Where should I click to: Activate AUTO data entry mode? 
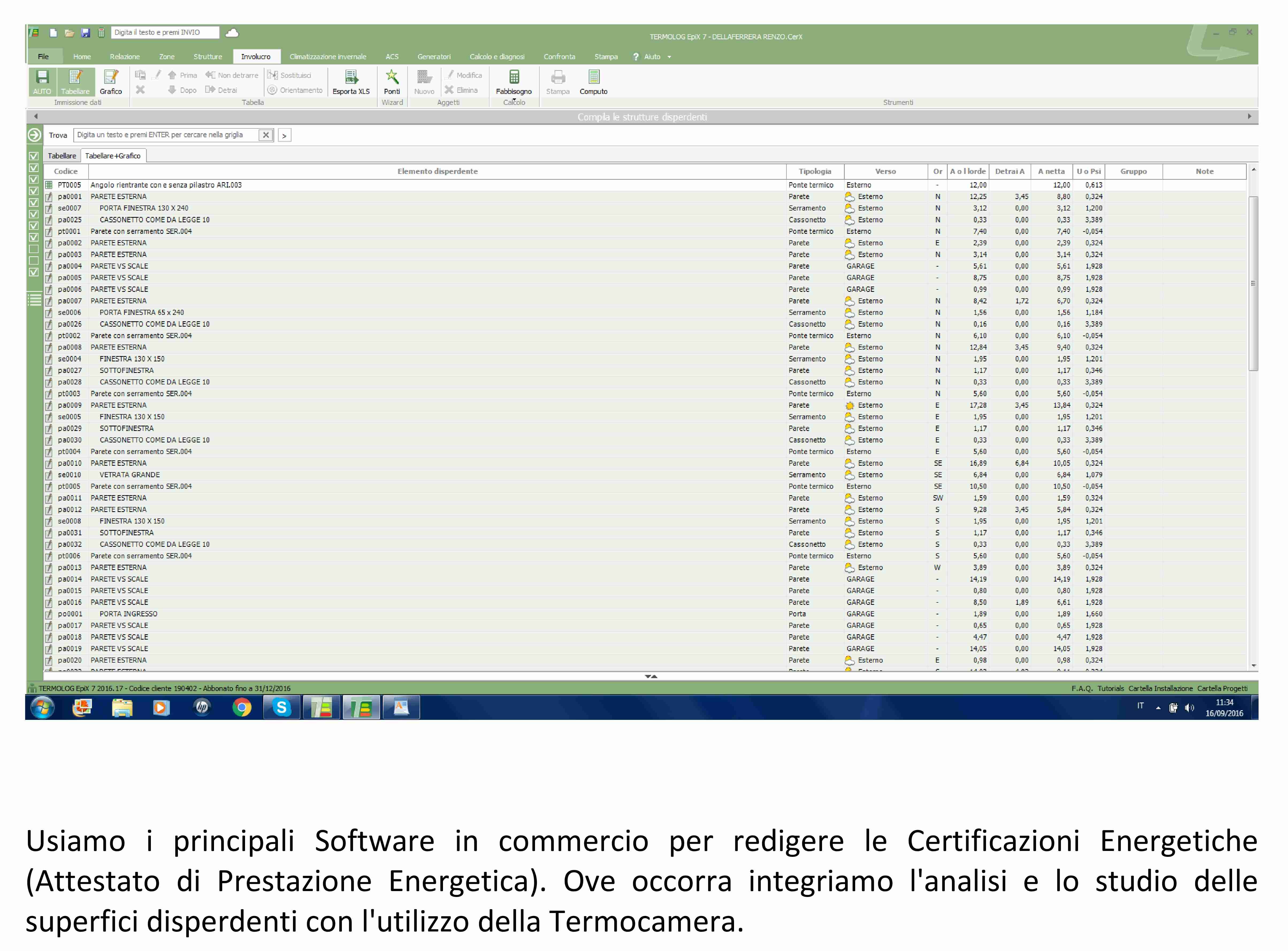[x=42, y=82]
